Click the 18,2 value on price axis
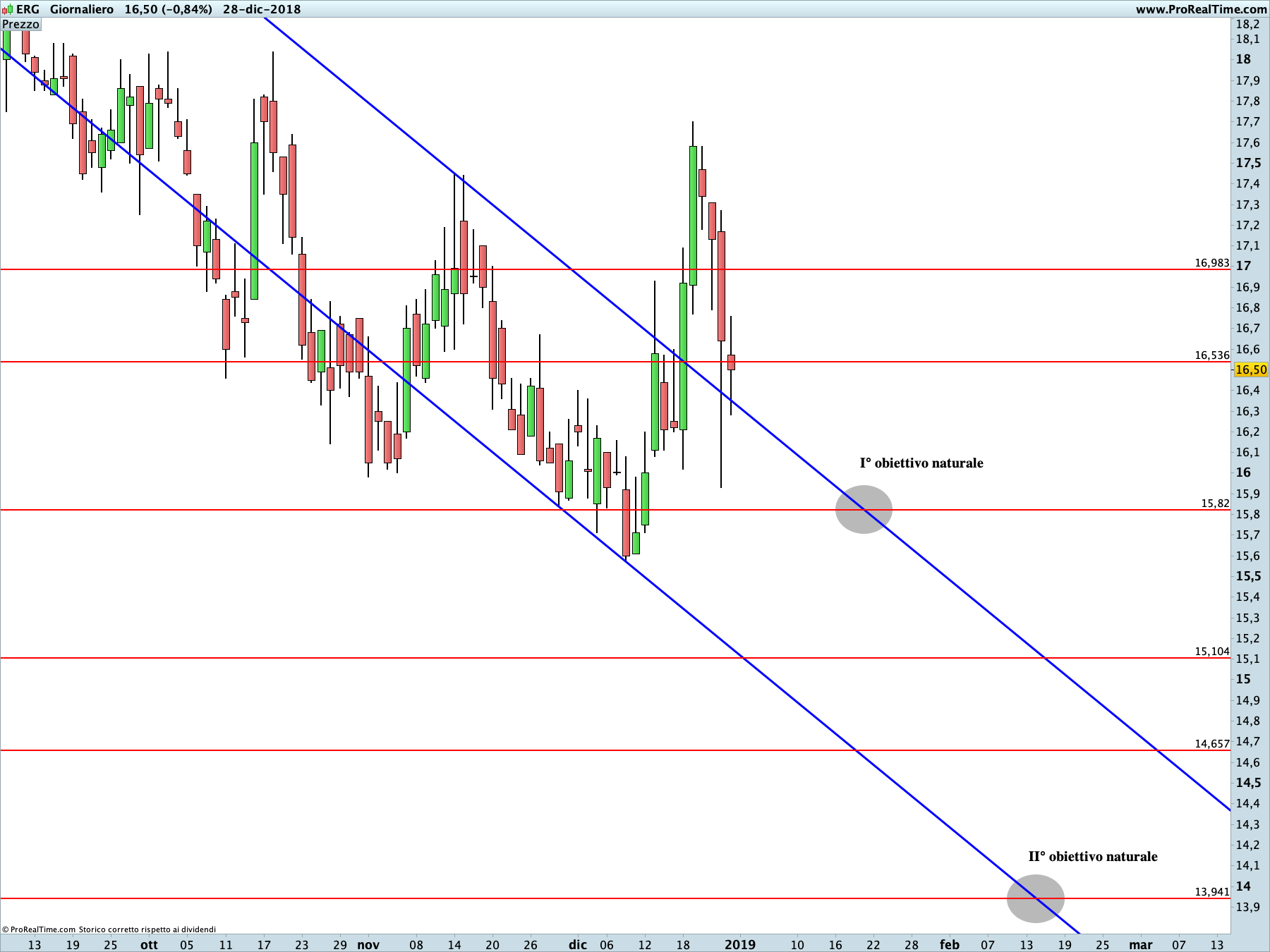The height and width of the screenshot is (952, 1270). tap(1247, 25)
